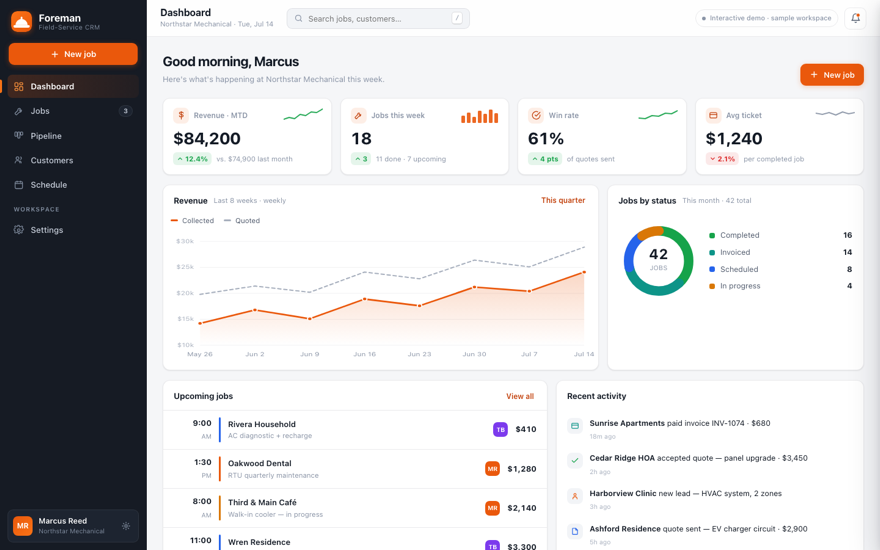Click the Jobs wrench icon in sidebar
The width and height of the screenshot is (880, 550).
point(19,111)
